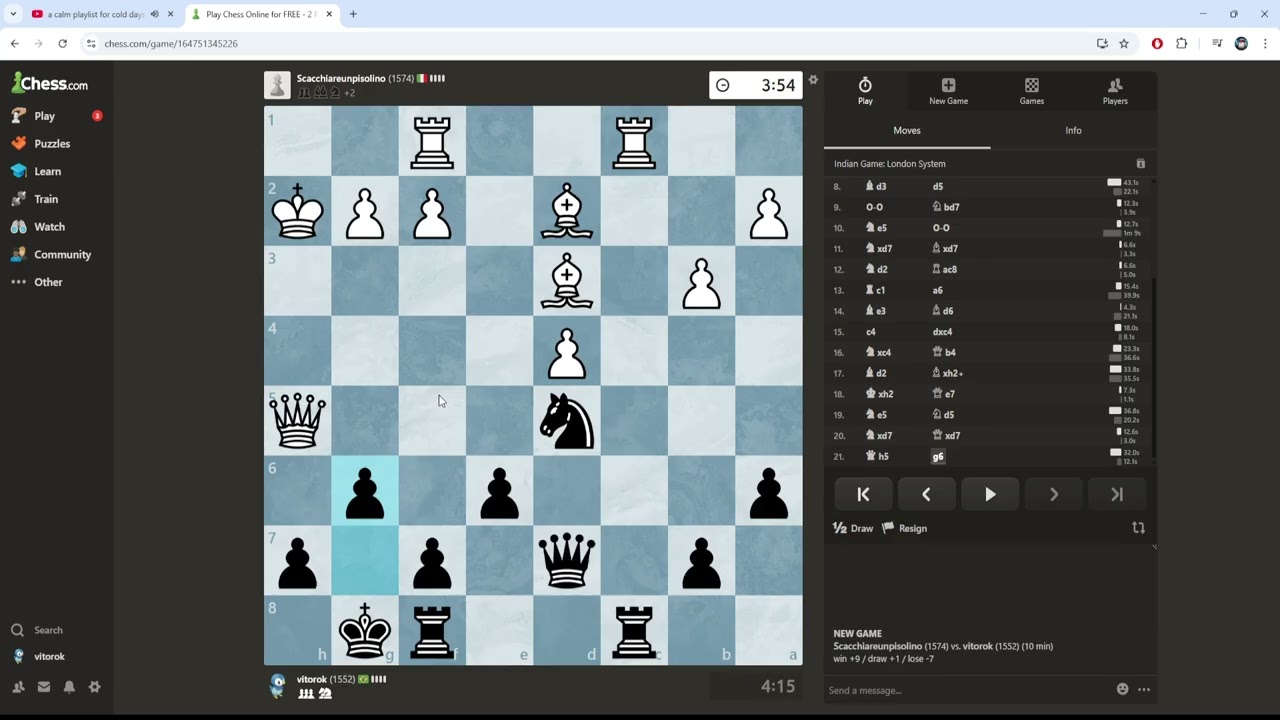This screenshot has width=1280, height=720.
Task: Mute the YouTube playlist browser tab
Action: pos(154,14)
